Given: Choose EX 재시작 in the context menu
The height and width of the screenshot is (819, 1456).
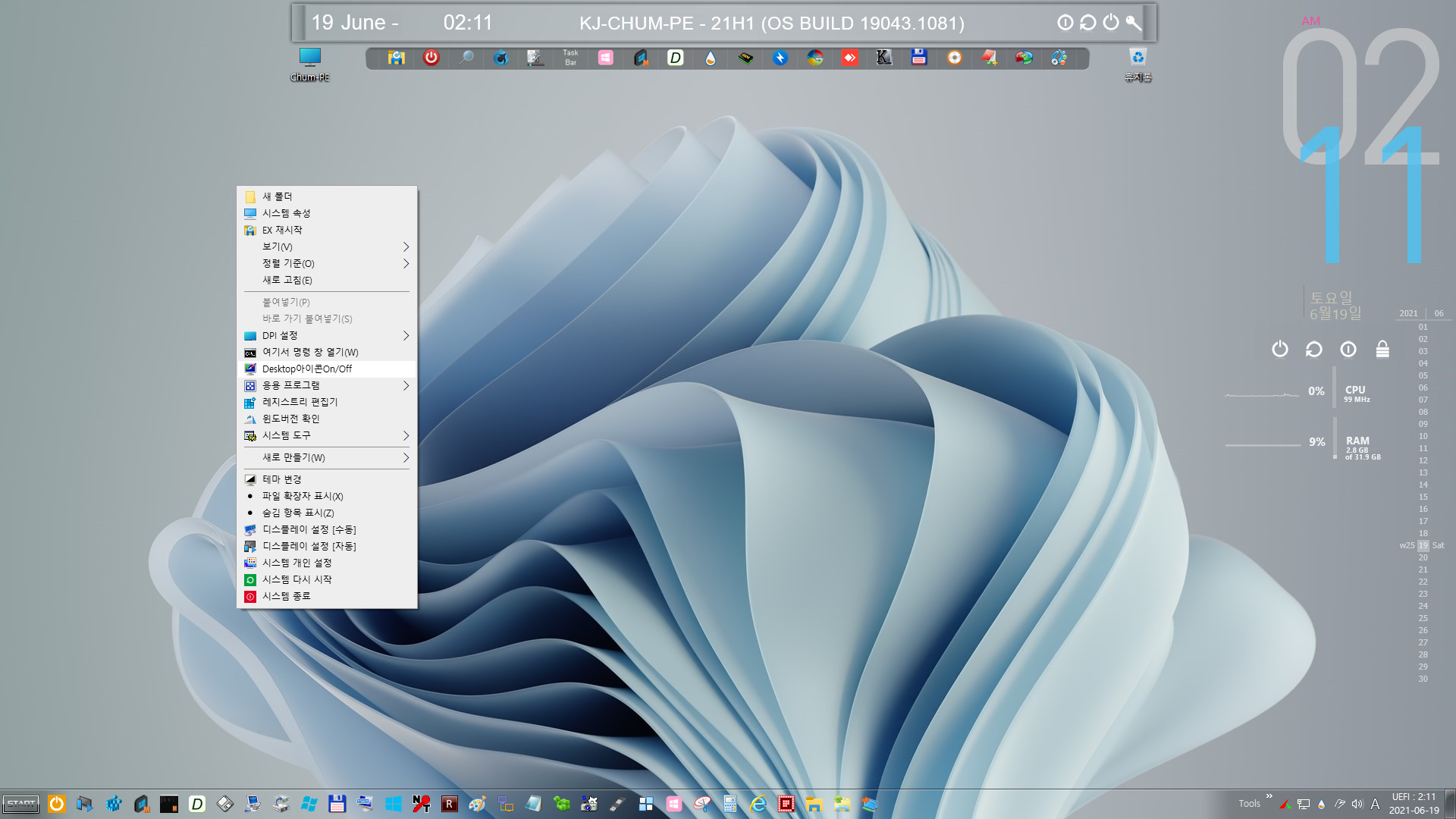Looking at the screenshot, I should 327,230.
